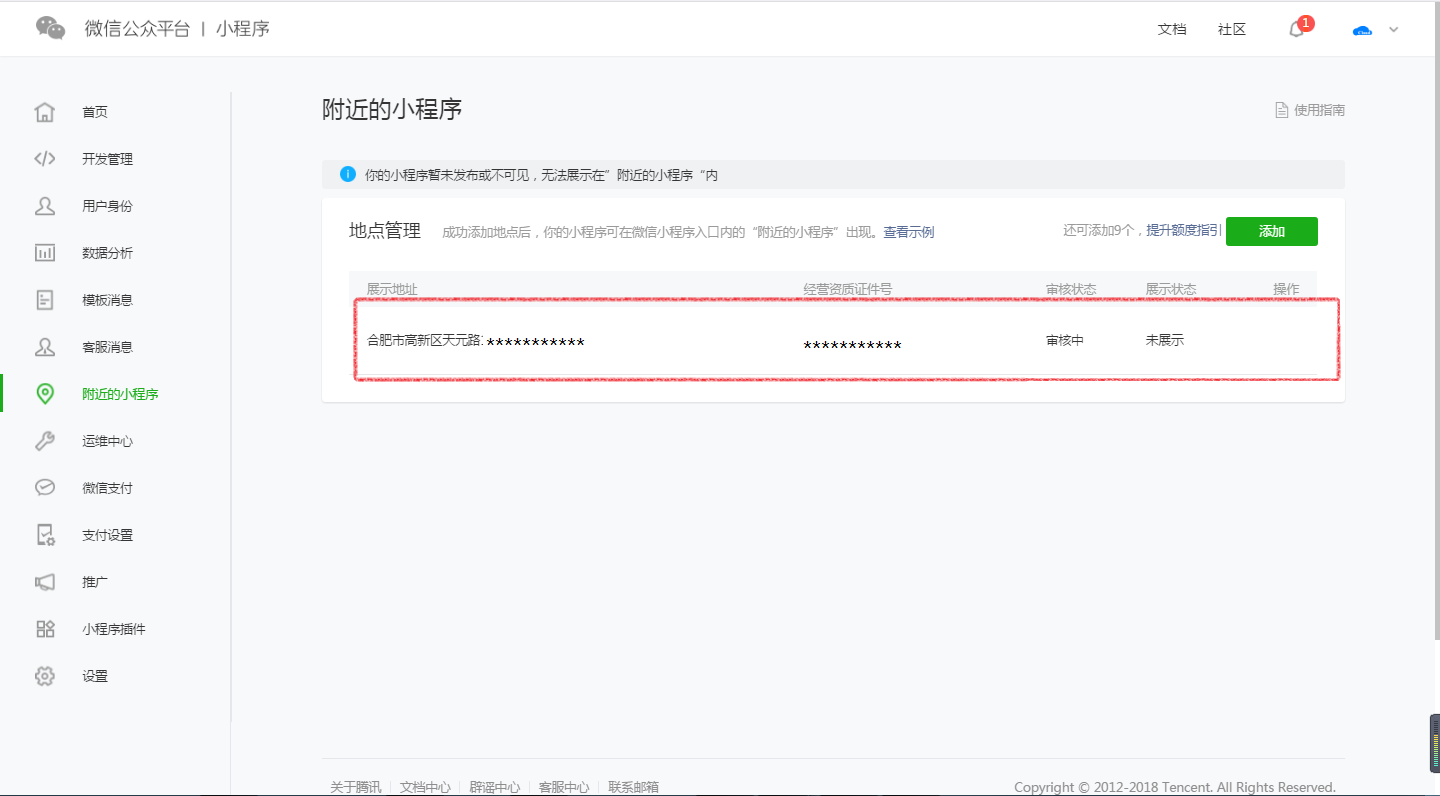
Task: Click the 设置 settings gear icon
Action: pyautogui.click(x=45, y=675)
